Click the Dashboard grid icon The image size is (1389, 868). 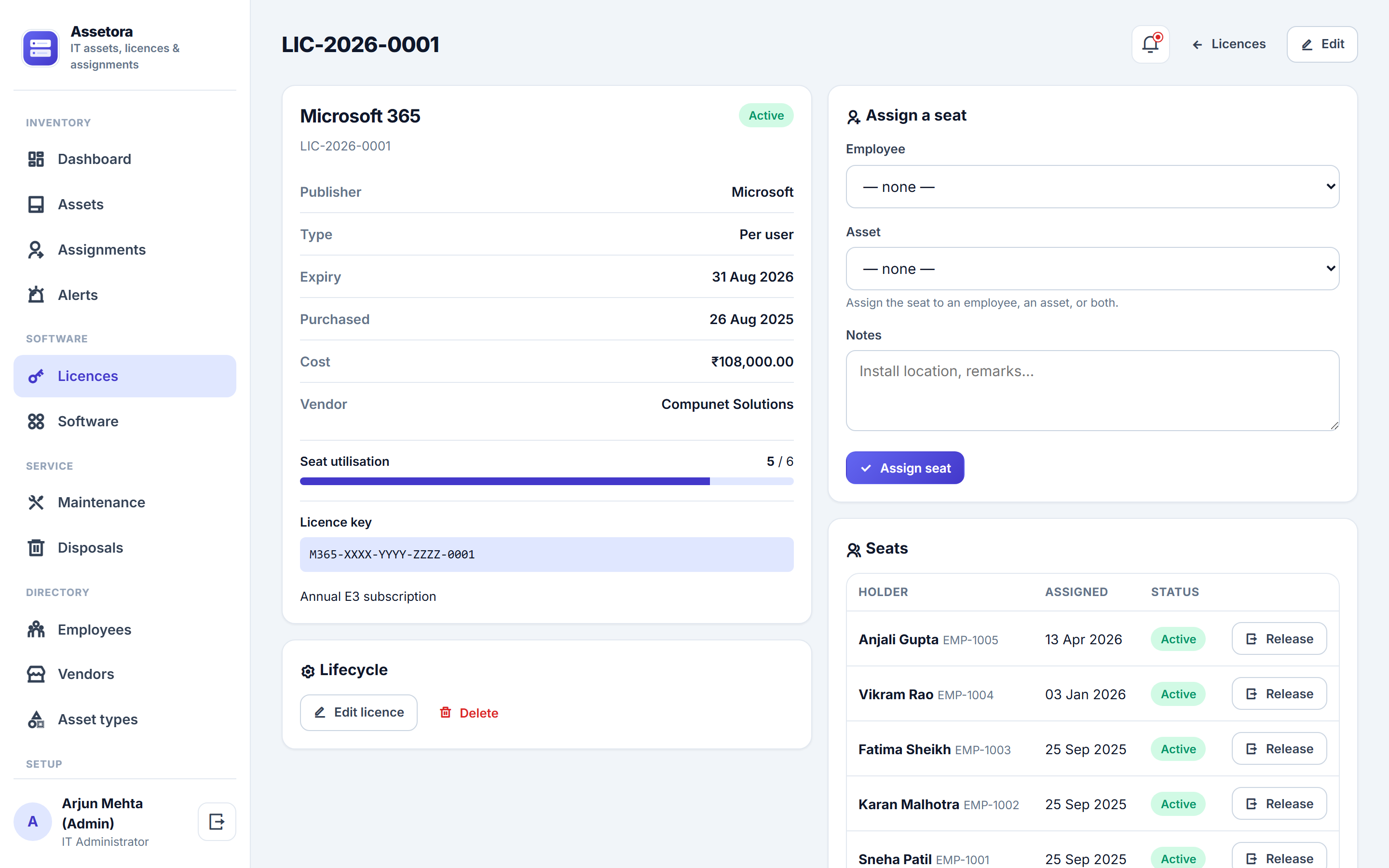pos(36,159)
